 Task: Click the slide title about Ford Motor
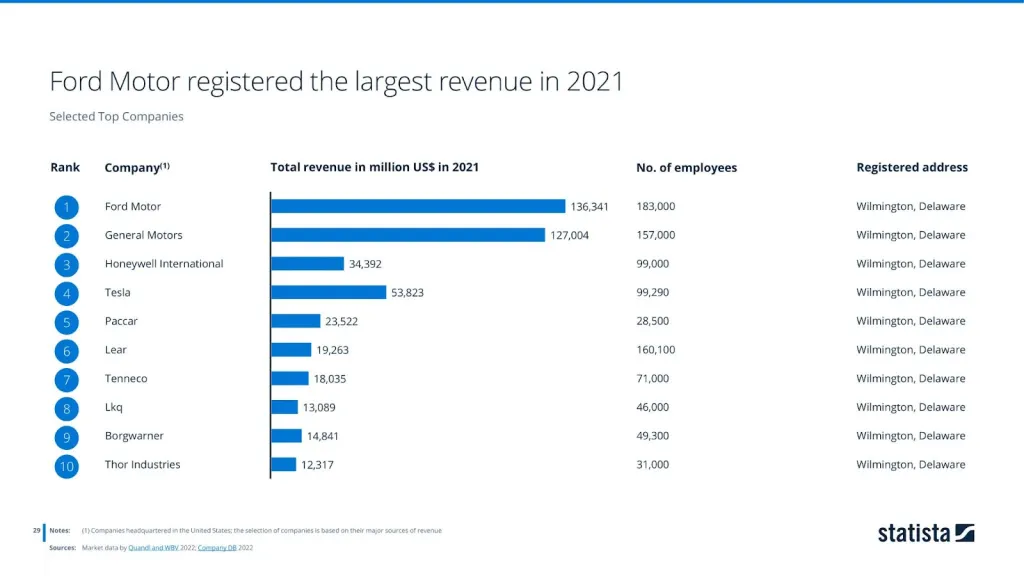336,81
